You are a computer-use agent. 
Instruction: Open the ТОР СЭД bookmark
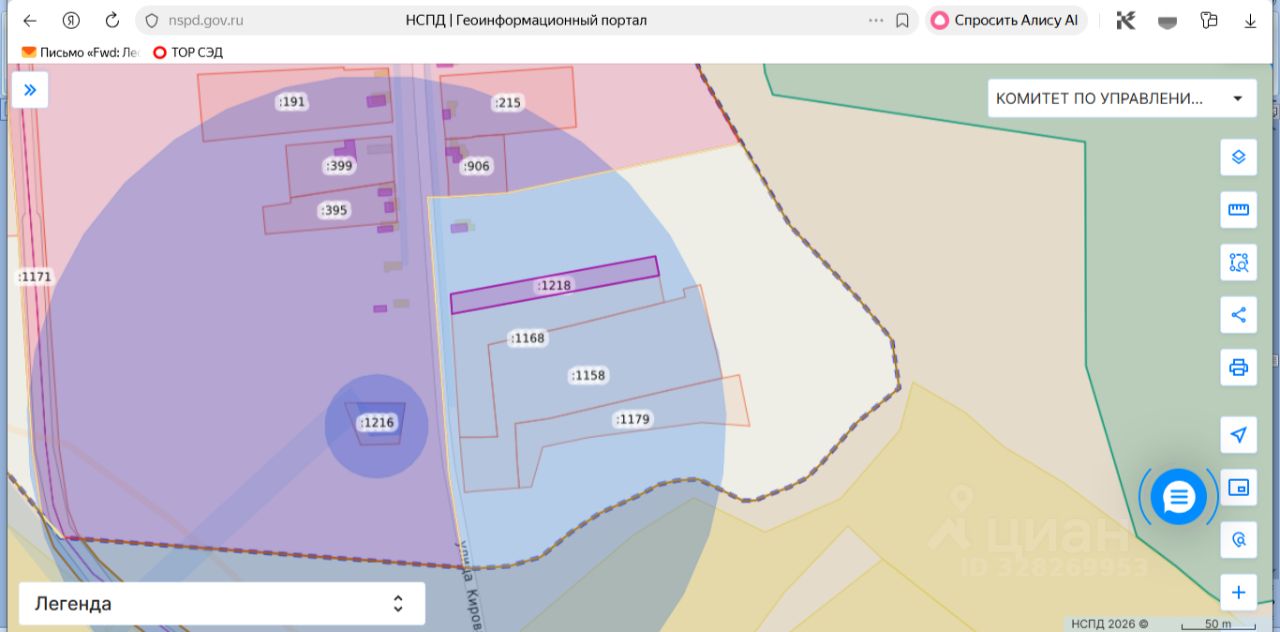[x=188, y=52]
